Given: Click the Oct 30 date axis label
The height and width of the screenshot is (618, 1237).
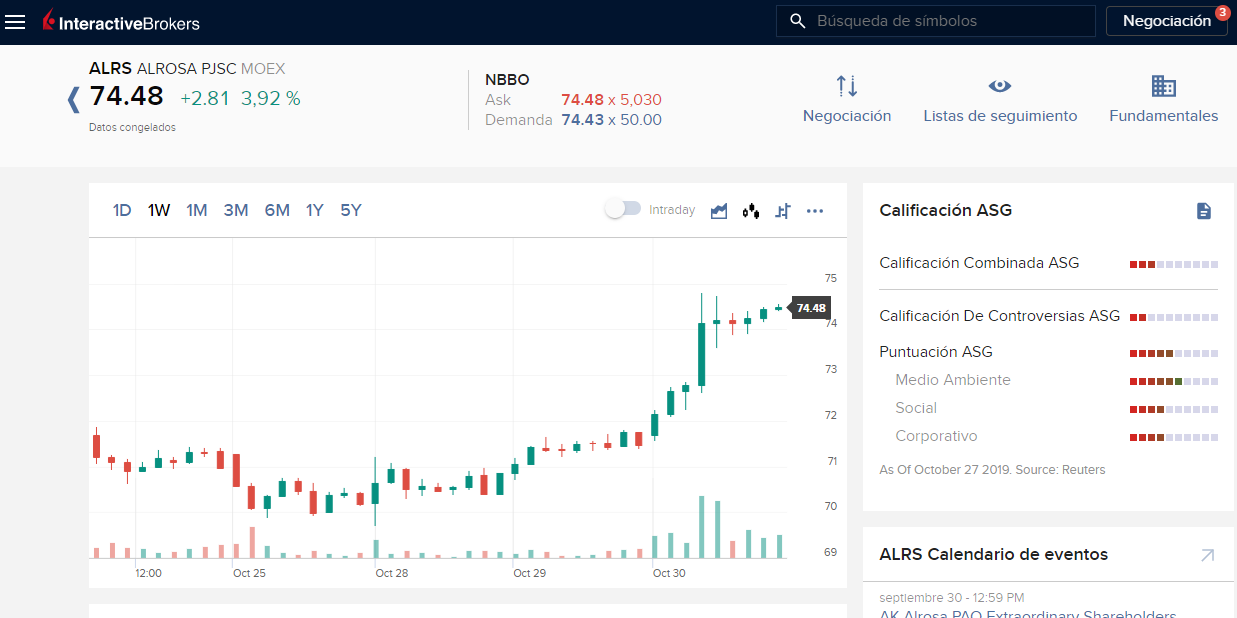Looking at the screenshot, I should pyautogui.click(x=669, y=574).
